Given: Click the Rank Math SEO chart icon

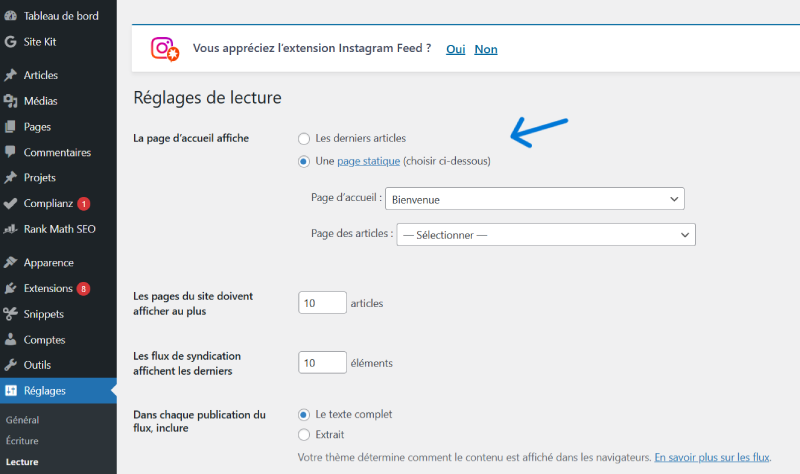Looking at the screenshot, I should point(10,229).
